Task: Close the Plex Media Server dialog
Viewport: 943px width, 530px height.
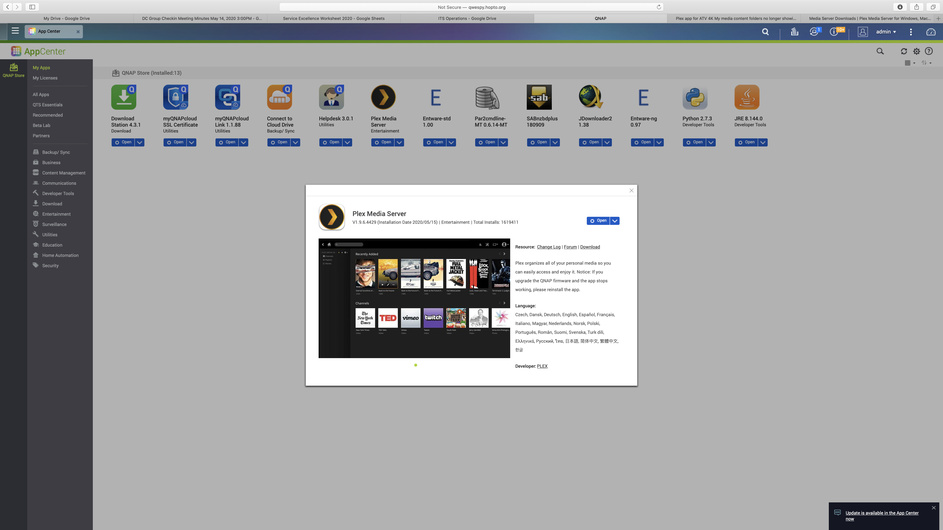Action: 631,190
